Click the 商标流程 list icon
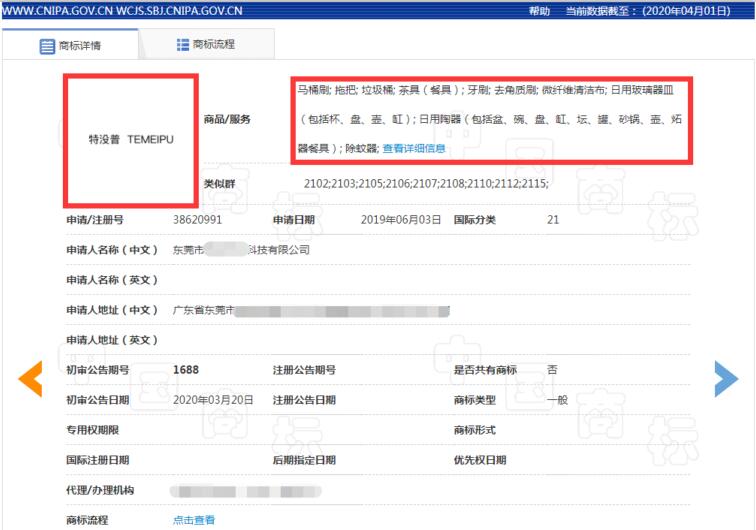756x530 pixels. click(183, 45)
